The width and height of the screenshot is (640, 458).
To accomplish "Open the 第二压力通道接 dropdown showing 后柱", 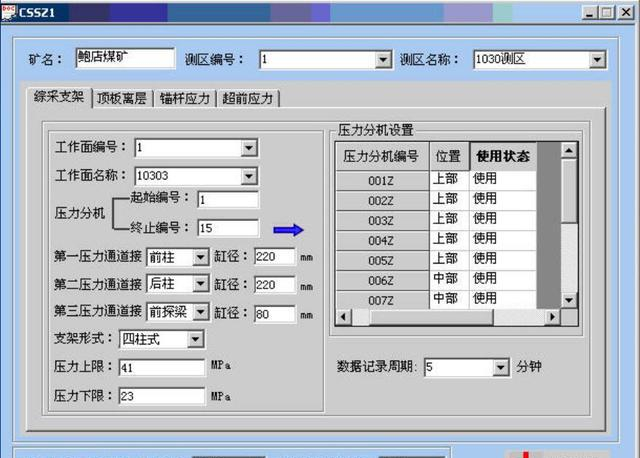I will pos(200,284).
